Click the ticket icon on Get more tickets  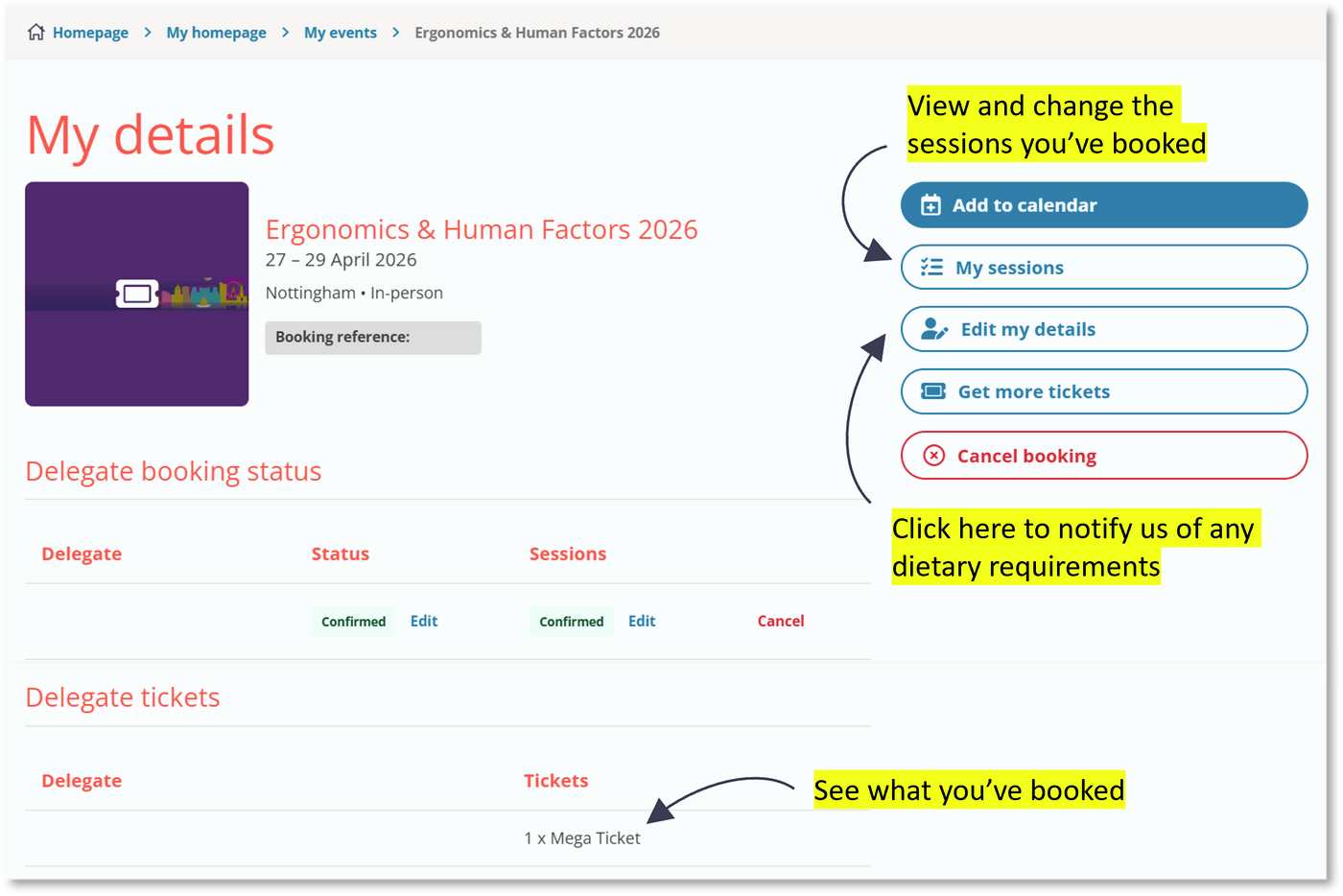932,391
